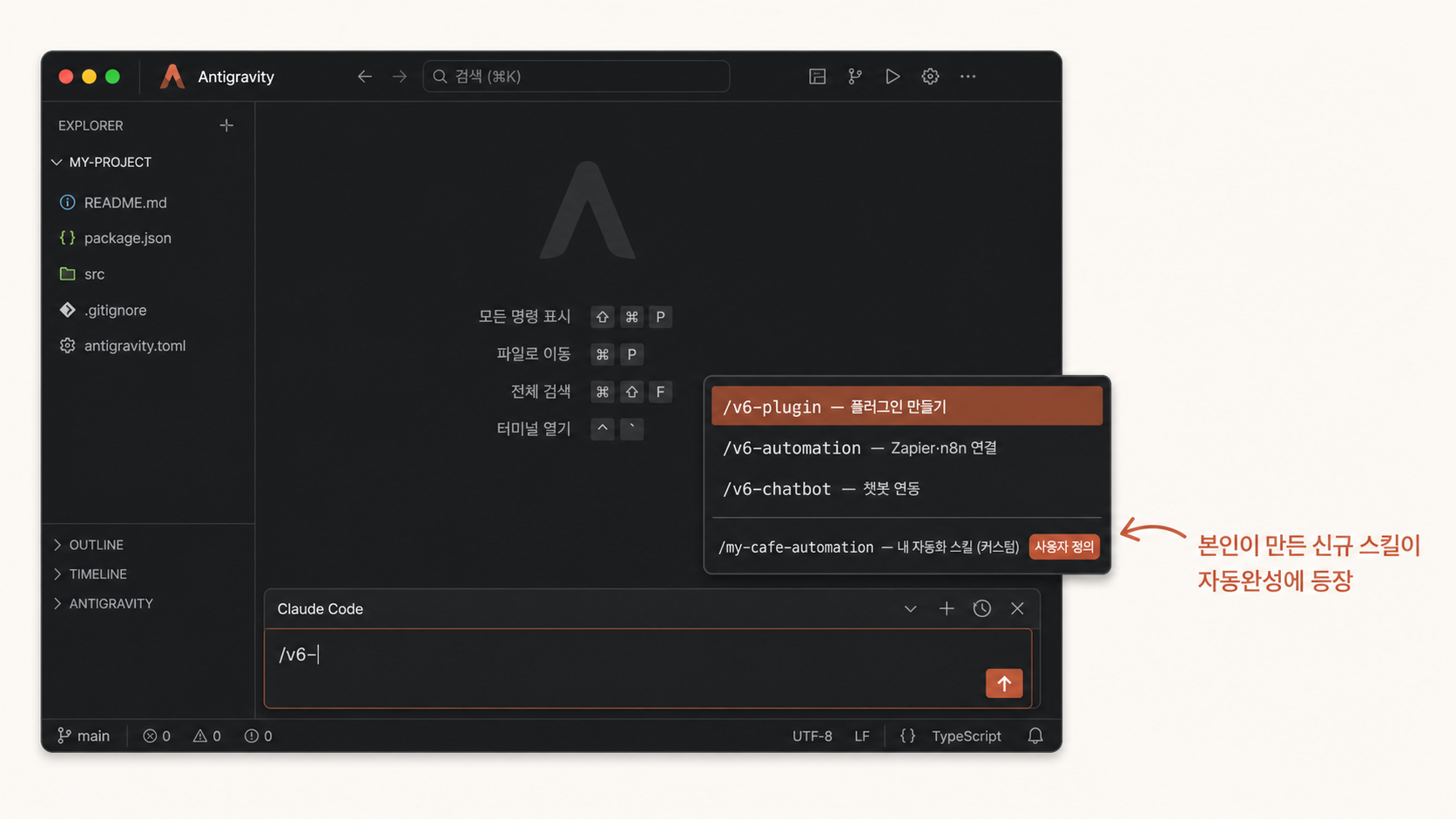Screen dimensions: 1456x819
Task: Click the git icon beside .gitignore
Action: pos(67,310)
